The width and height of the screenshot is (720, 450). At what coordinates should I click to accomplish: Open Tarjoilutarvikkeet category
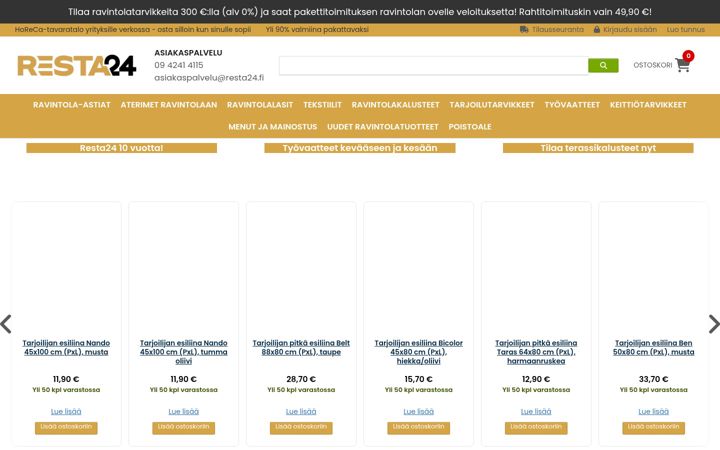pos(492,105)
